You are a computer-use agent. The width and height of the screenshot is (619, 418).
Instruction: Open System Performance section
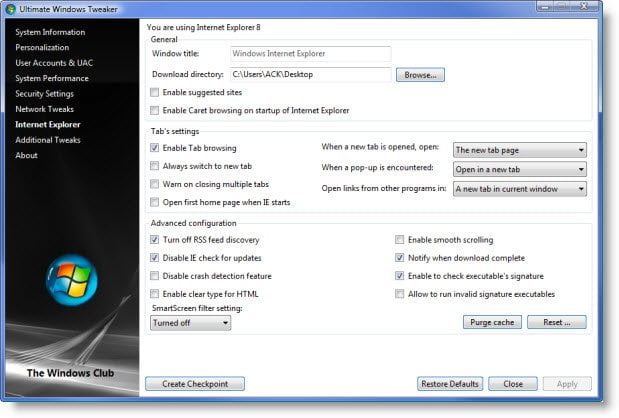52,78
